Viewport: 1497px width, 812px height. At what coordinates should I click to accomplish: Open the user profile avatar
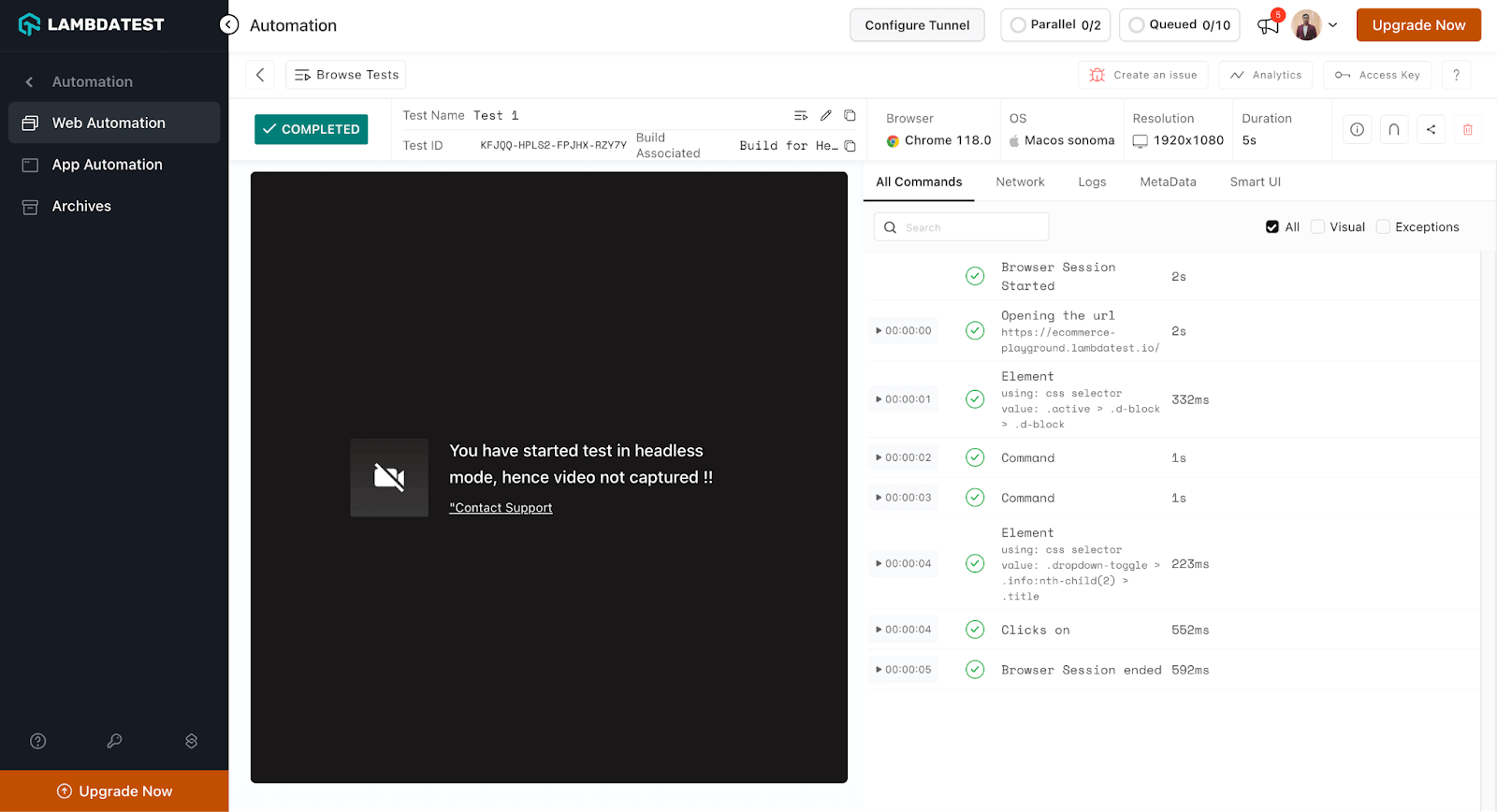pos(1306,25)
